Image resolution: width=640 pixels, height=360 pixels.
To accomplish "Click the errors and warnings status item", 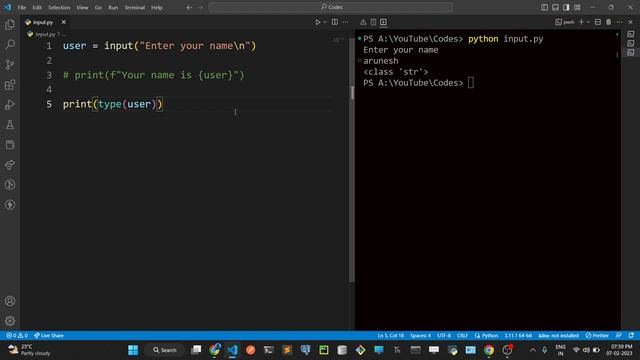I will click(x=17, y=336).
